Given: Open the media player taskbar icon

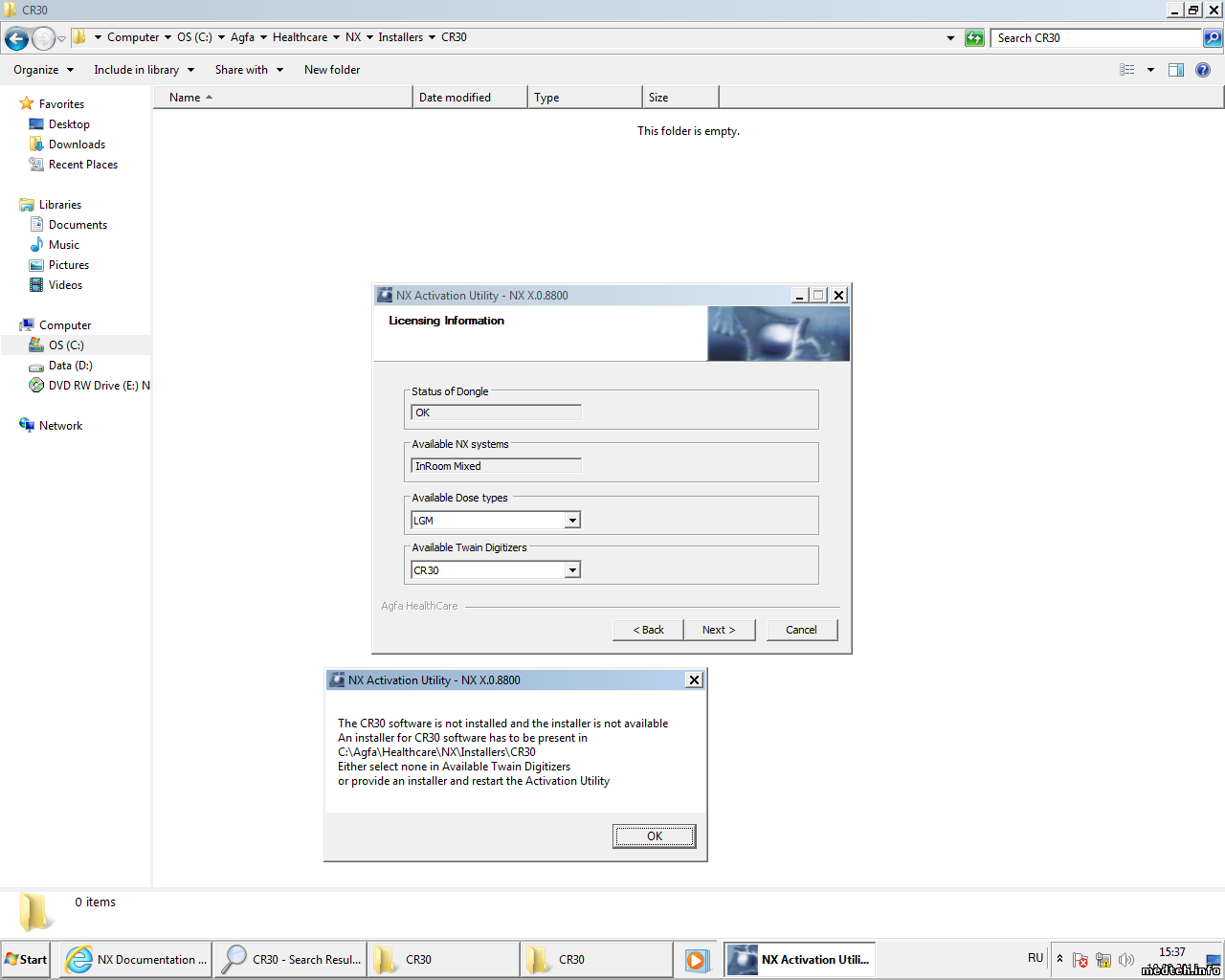Looking at the screenshot, I should point(696,959).
